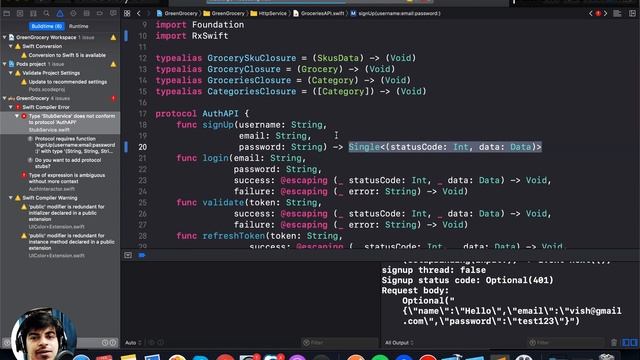Collapse Swift Conversion group
This screenshot has width=640, height=360.
11,46
